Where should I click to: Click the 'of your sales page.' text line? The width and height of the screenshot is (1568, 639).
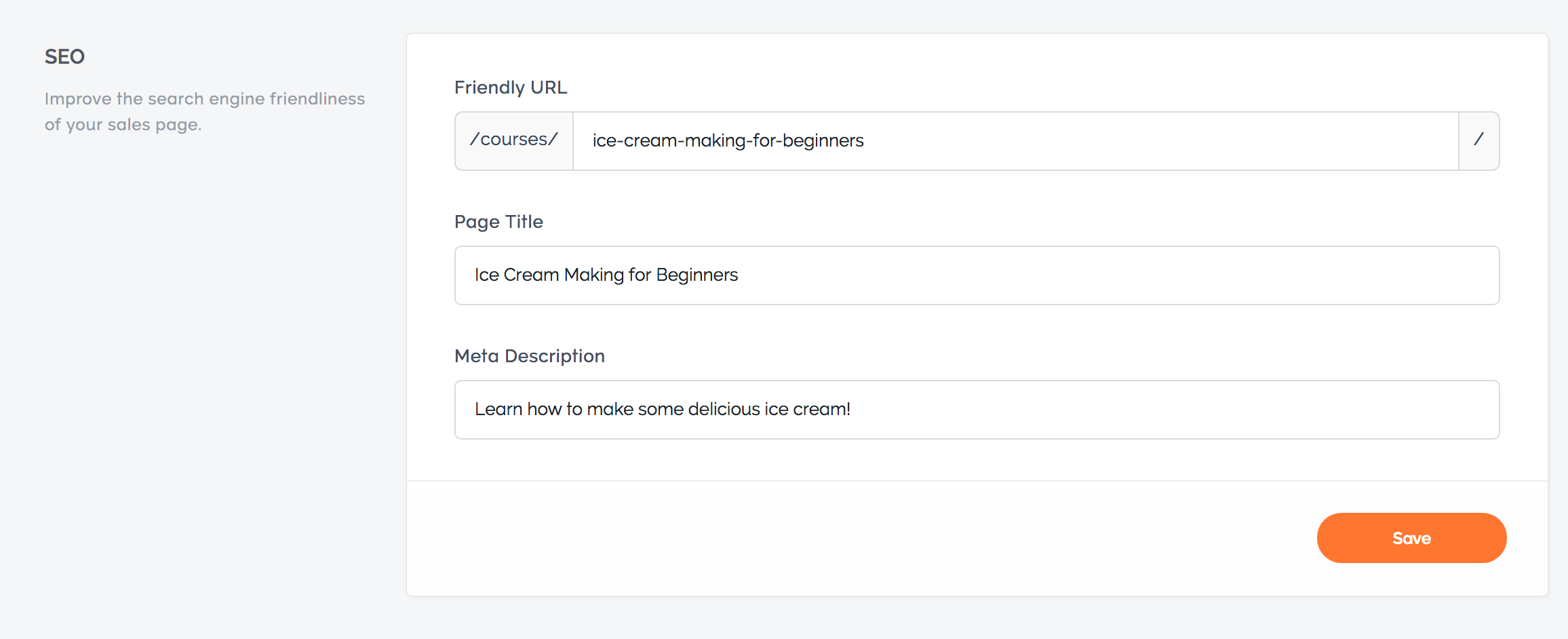(x=123, y=125)
